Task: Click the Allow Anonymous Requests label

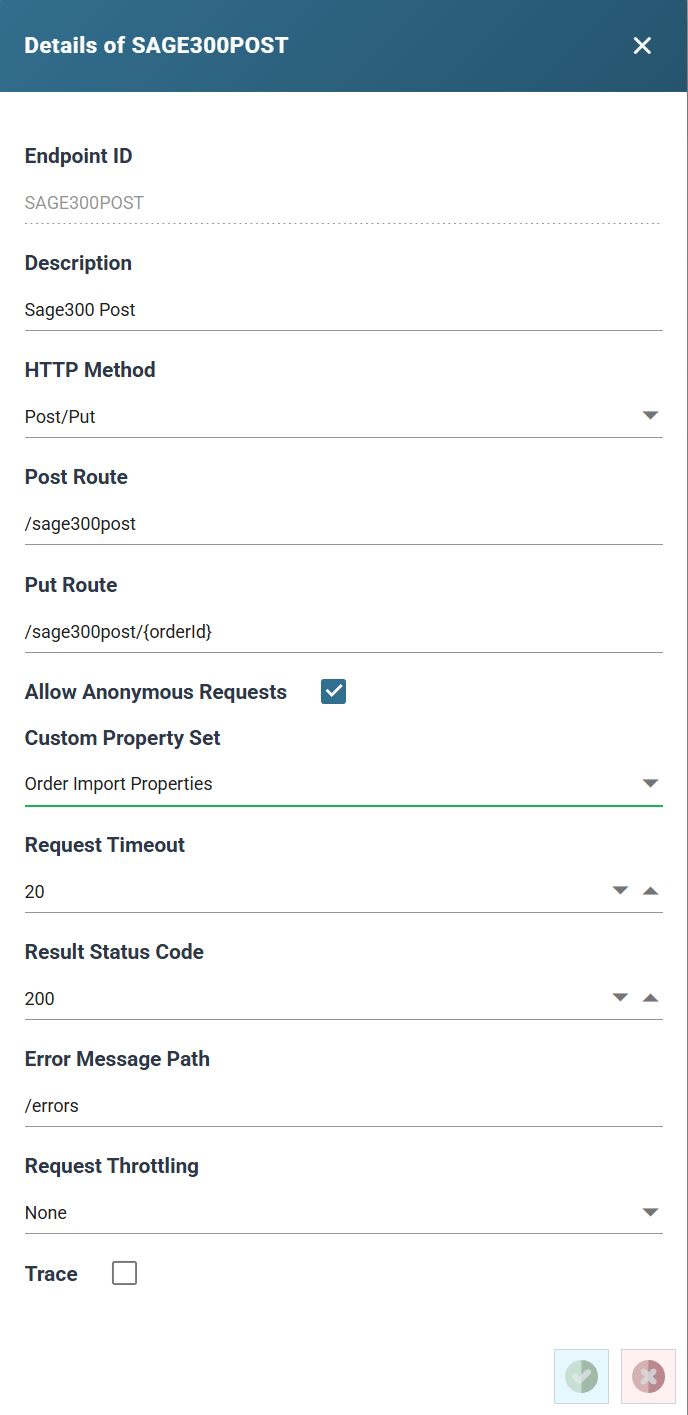Action: (156, 692)
